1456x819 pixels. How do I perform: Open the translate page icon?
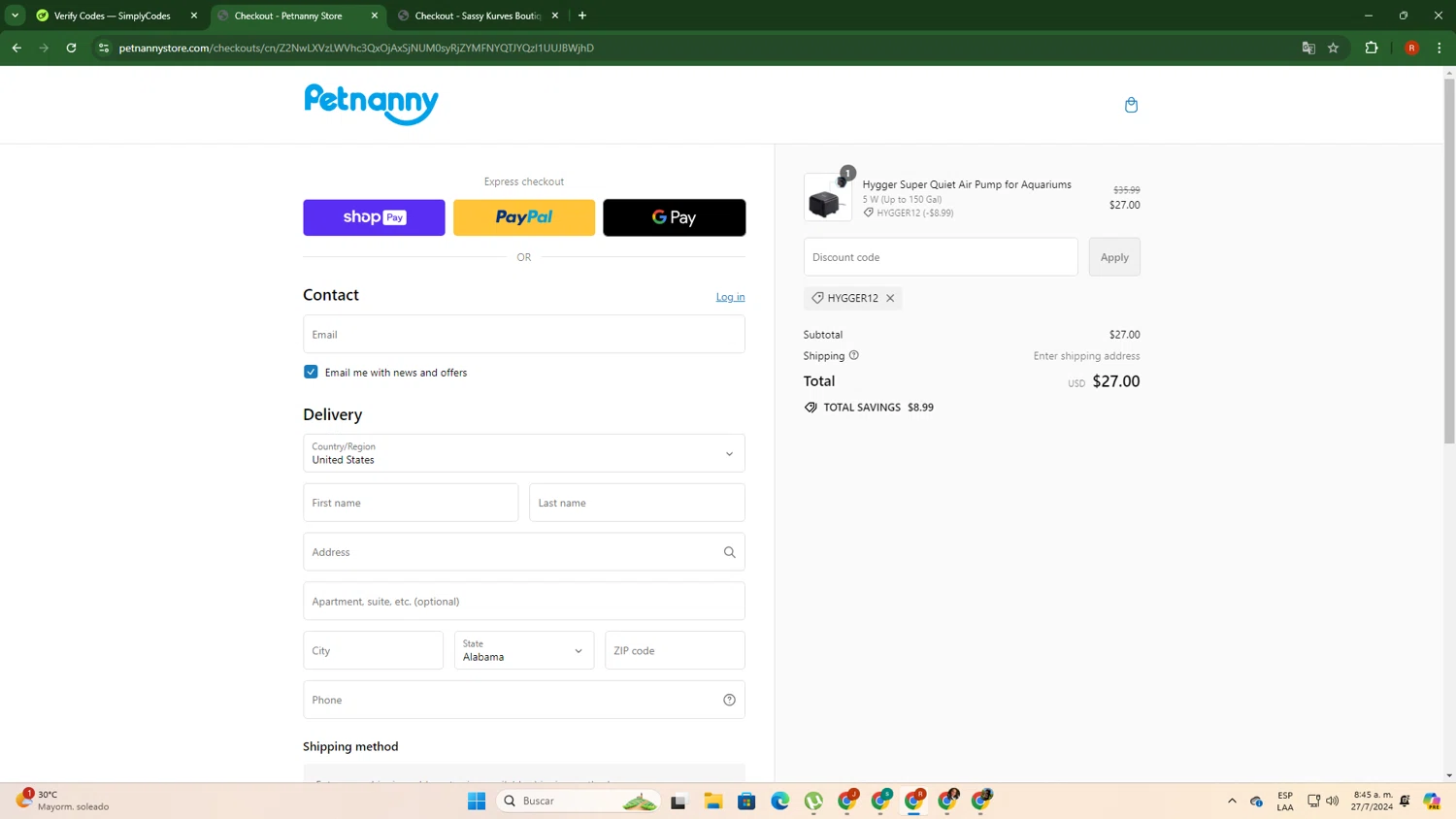pyautogui.click(x=1308, y=48)
